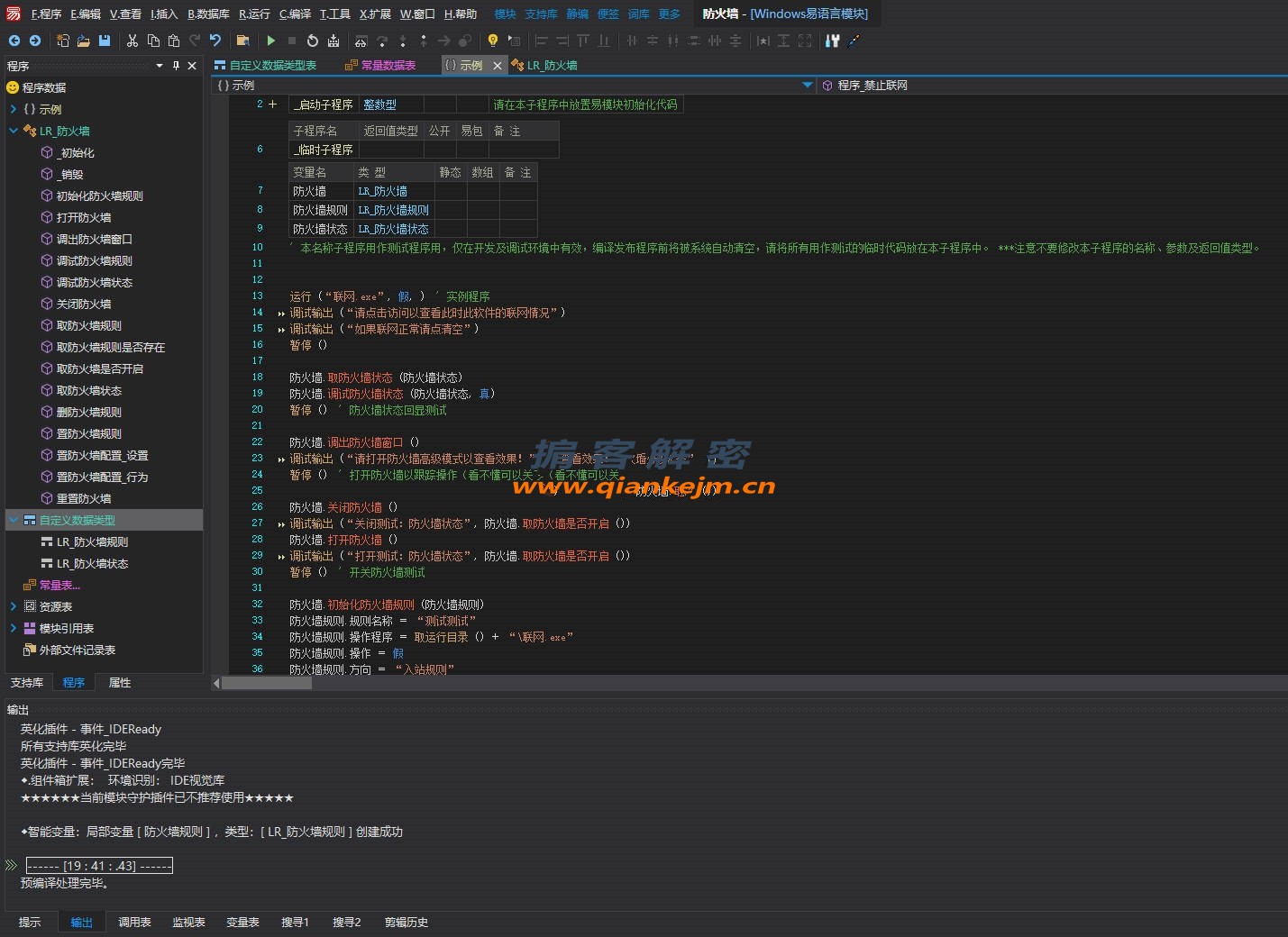Click the 静编 quick link

coord(577,14)
